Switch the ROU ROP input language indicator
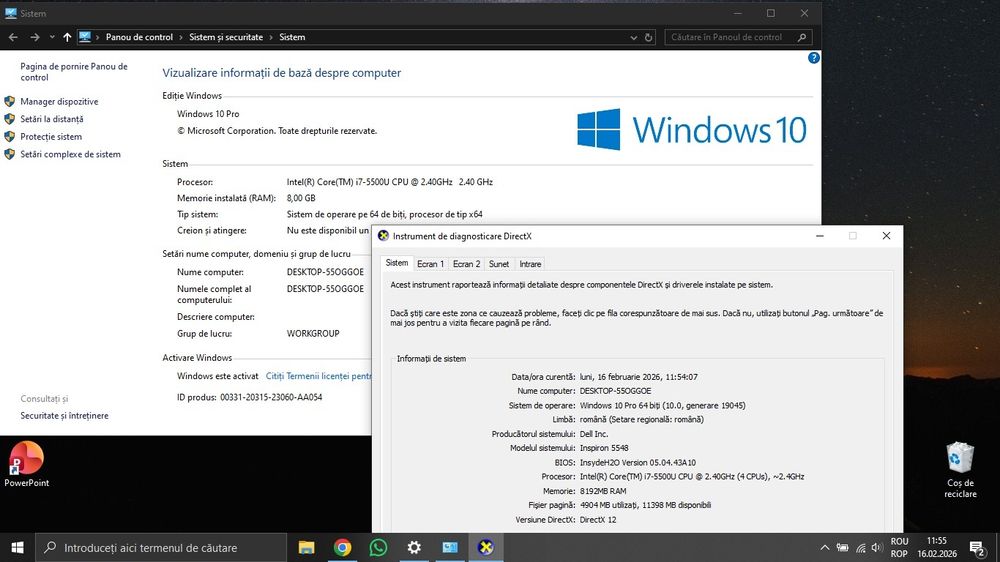The height and width of the screenshot is (562, 1000). [899, 547]
